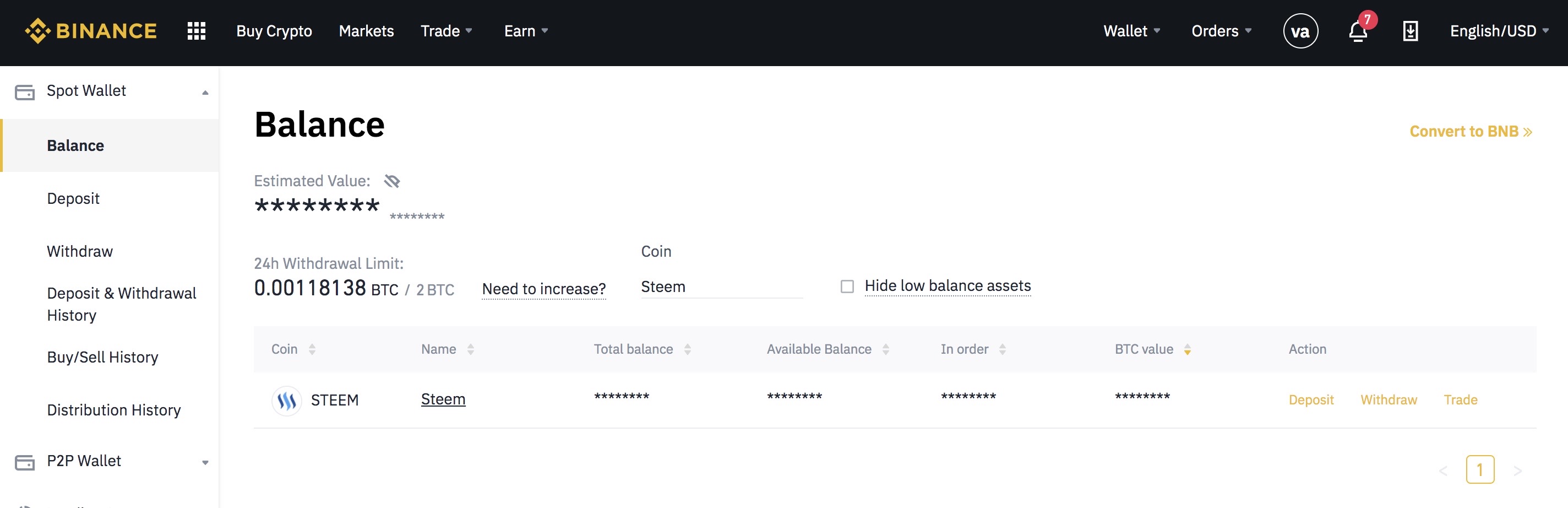The image size is (1568, 508).
Task: Click the app download icon
Action: [1410, 31]
